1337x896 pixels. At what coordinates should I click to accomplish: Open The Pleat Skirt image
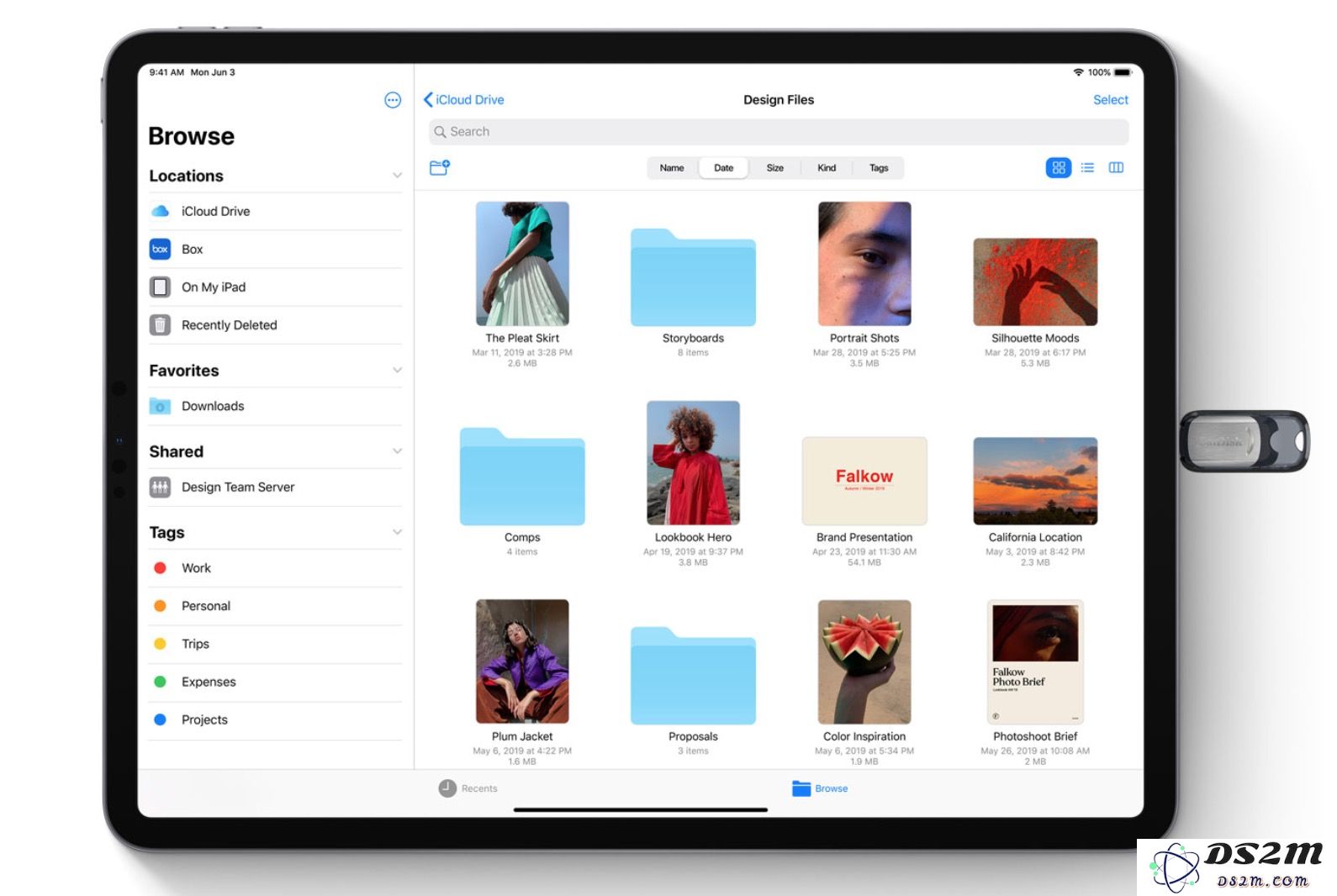(522, 264)
